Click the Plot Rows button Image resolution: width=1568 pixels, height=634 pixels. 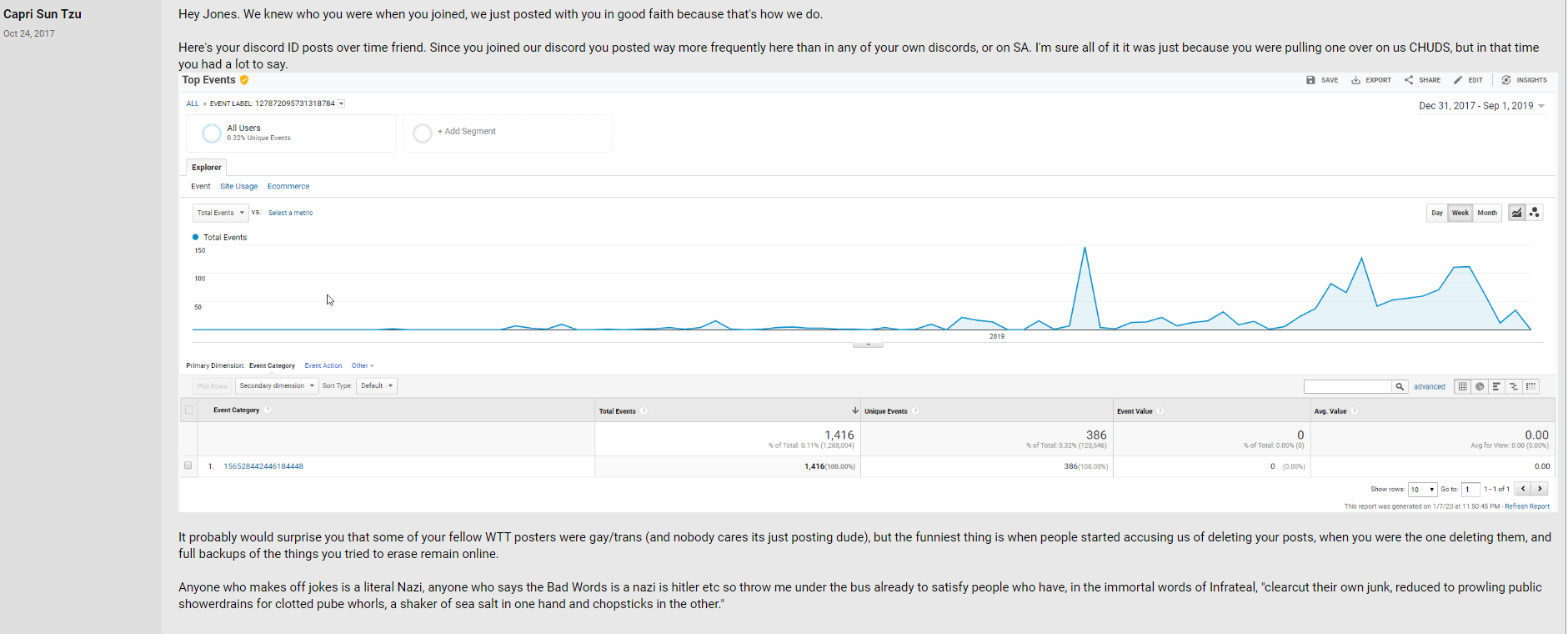(212, 386)
